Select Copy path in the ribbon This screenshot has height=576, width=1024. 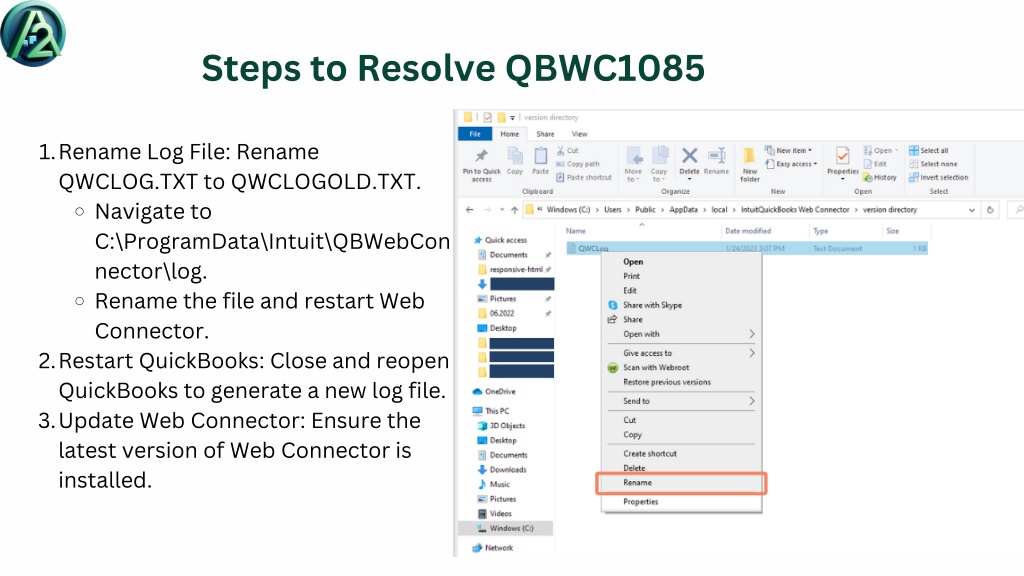pyautogui.click(x=578, y=164)
